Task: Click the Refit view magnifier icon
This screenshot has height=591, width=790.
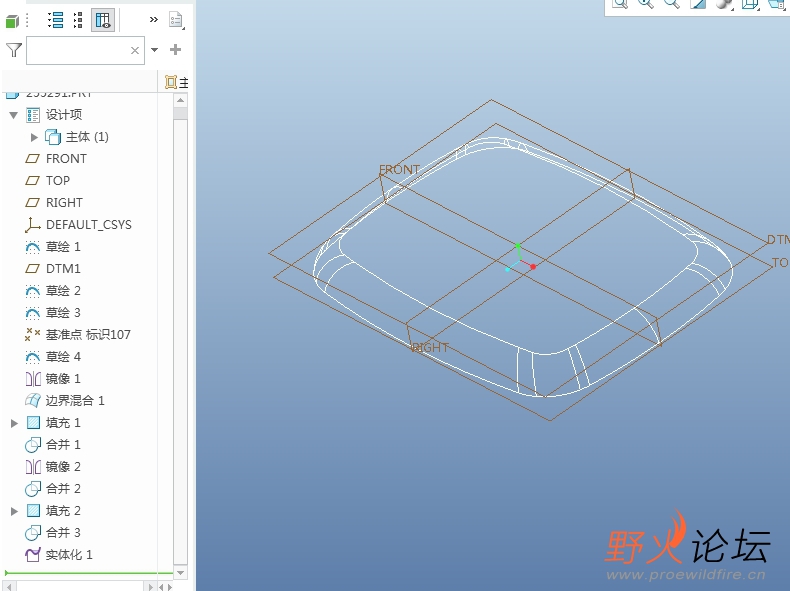Action: pos(620,4)
